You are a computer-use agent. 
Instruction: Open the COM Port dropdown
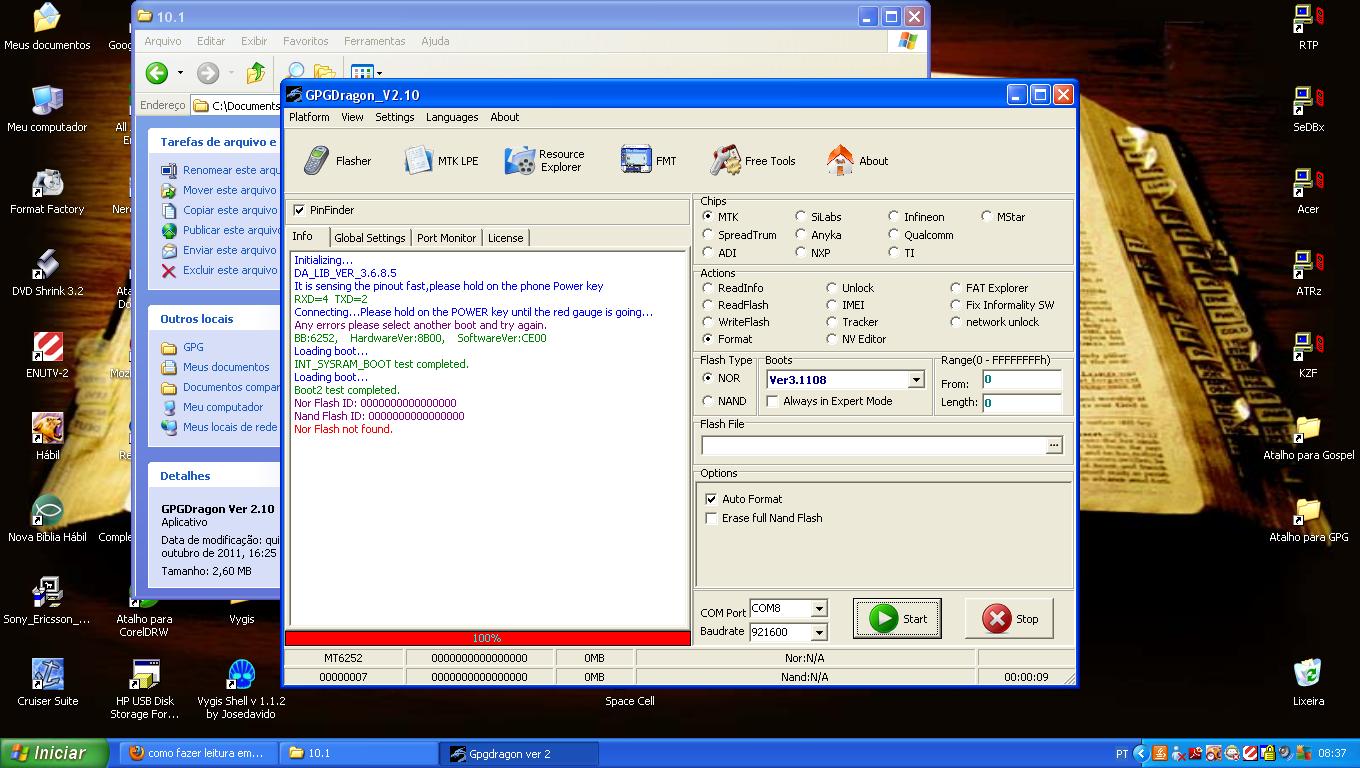818,609
